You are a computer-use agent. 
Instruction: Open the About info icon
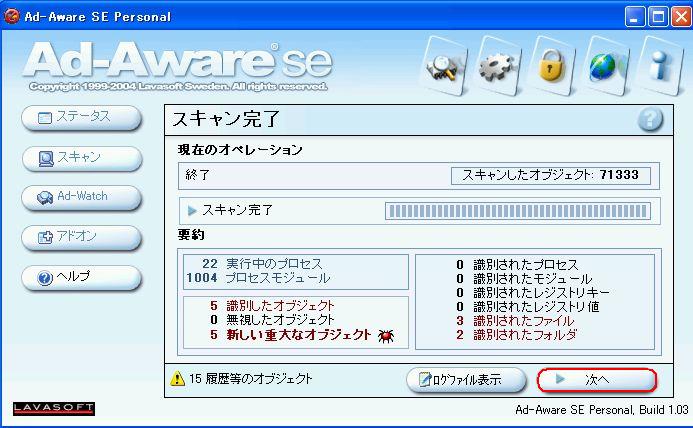click(x=660, y=66)
